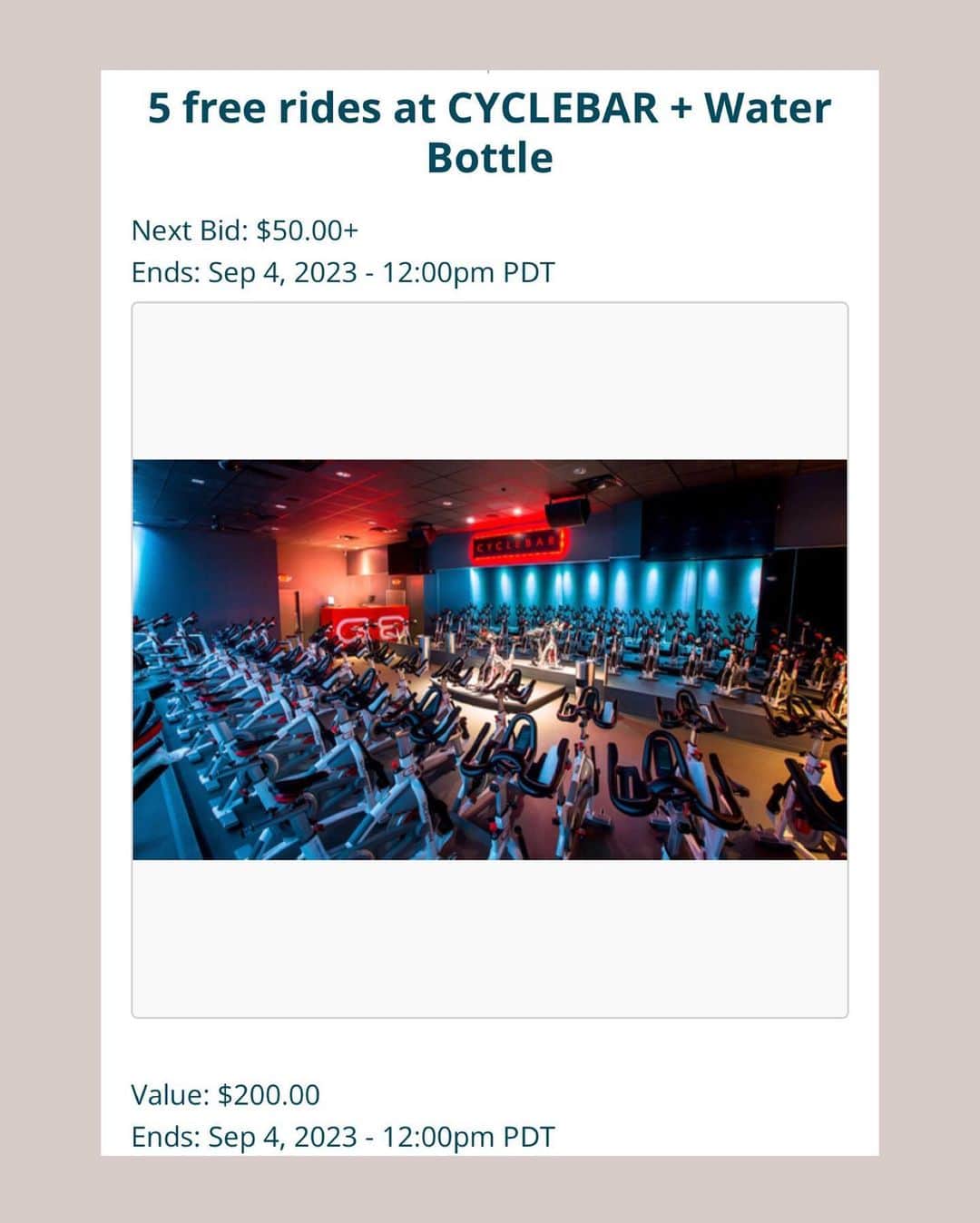The height and width of the screenshot is (1223, 980).
Task: Open the CYCLEBAR studio photo
Action: click(490, 660)
